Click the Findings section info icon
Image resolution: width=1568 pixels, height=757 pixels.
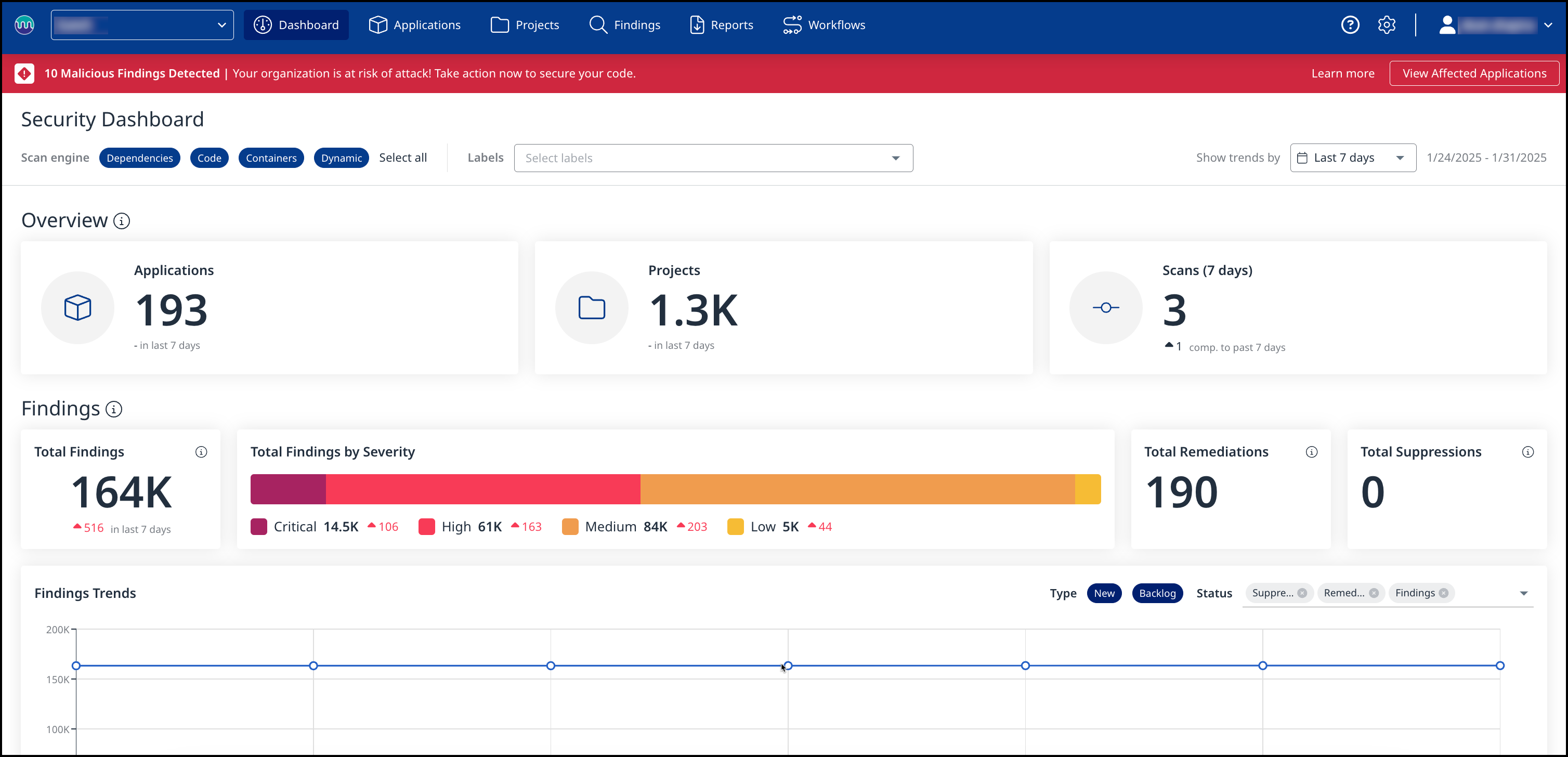(x=114, y=409)
